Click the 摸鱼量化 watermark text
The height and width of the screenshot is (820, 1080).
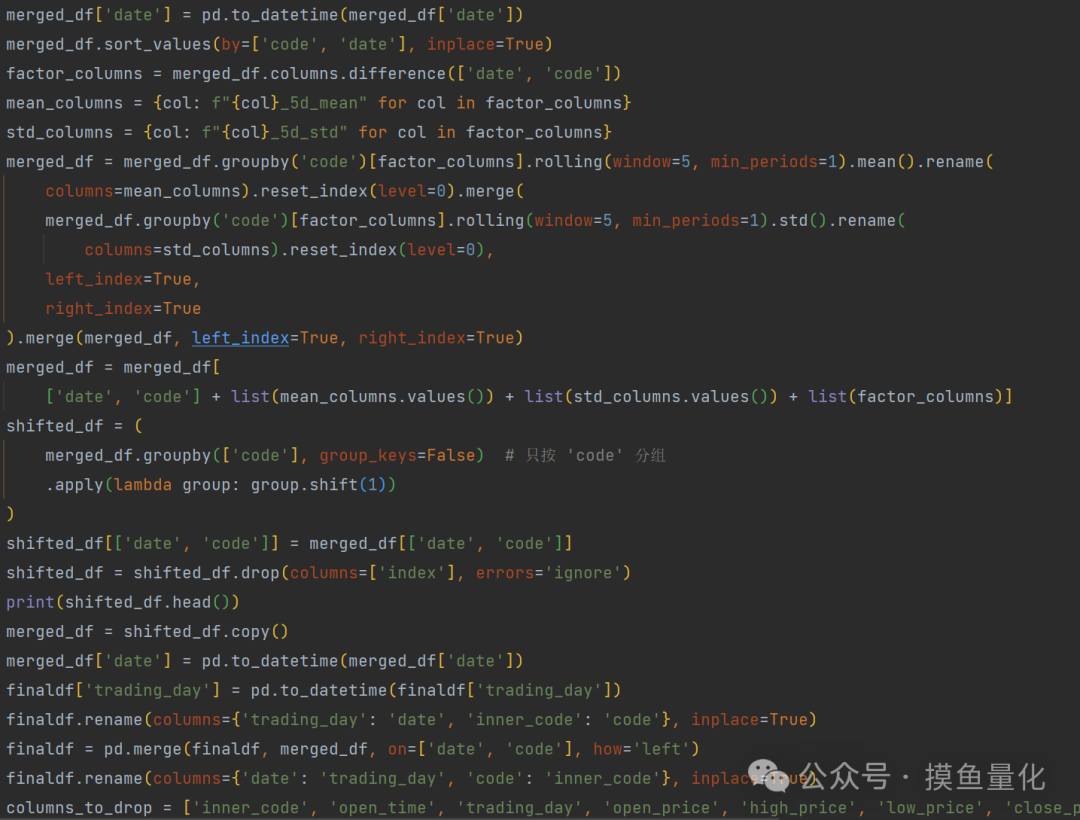[x=984, y=777]
